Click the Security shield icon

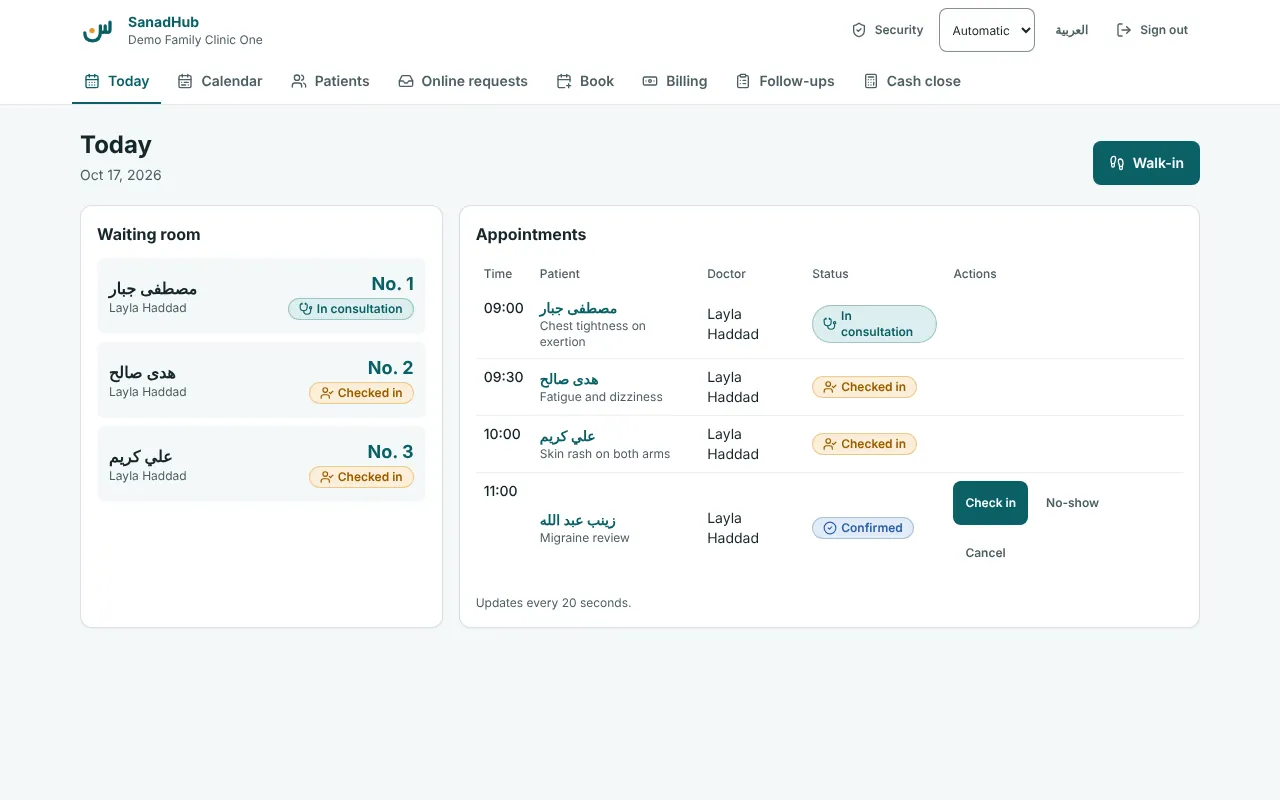pyautogui.click(x=859, y=30)
